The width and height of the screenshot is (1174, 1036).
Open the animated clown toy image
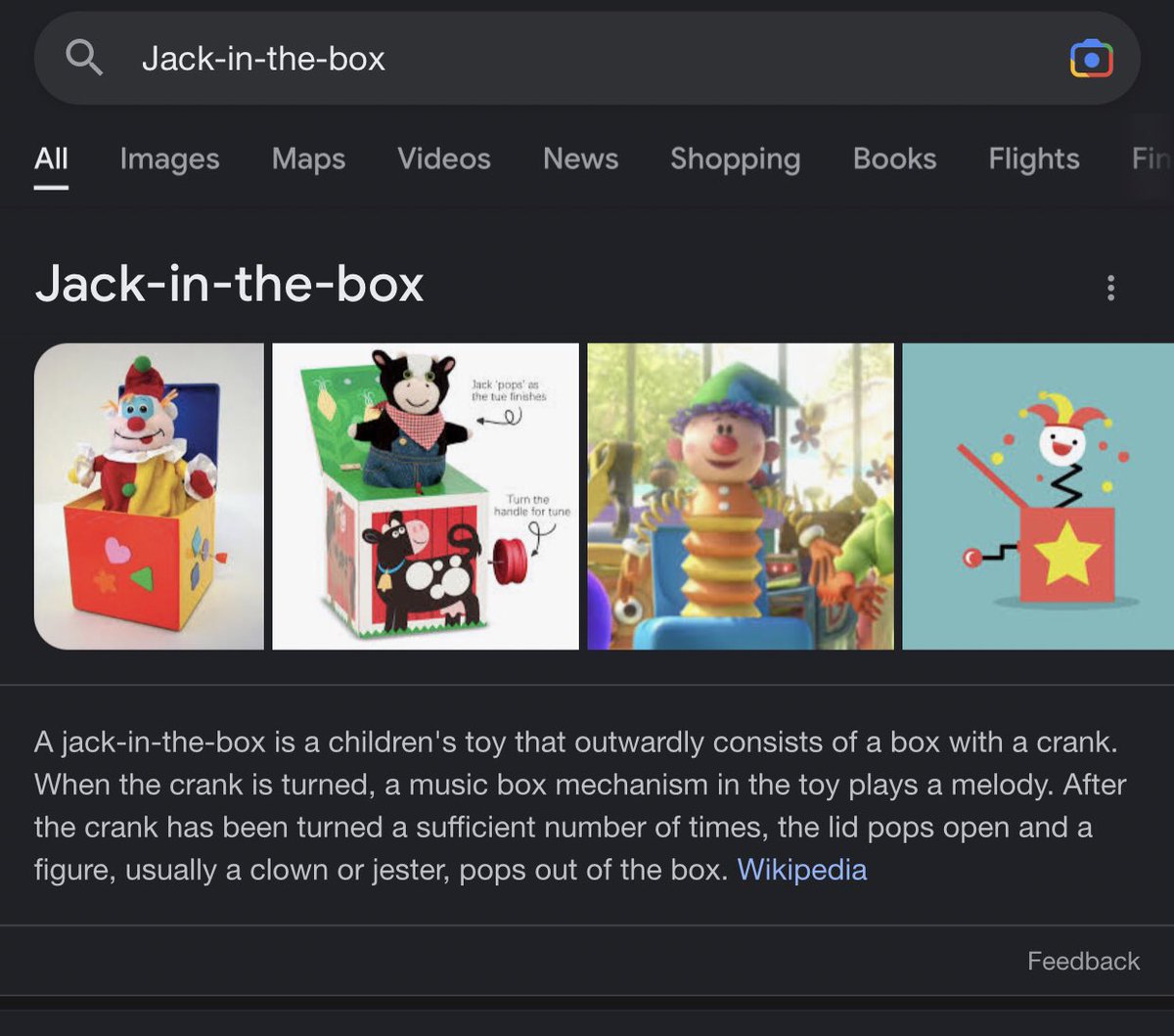[741, 496]
